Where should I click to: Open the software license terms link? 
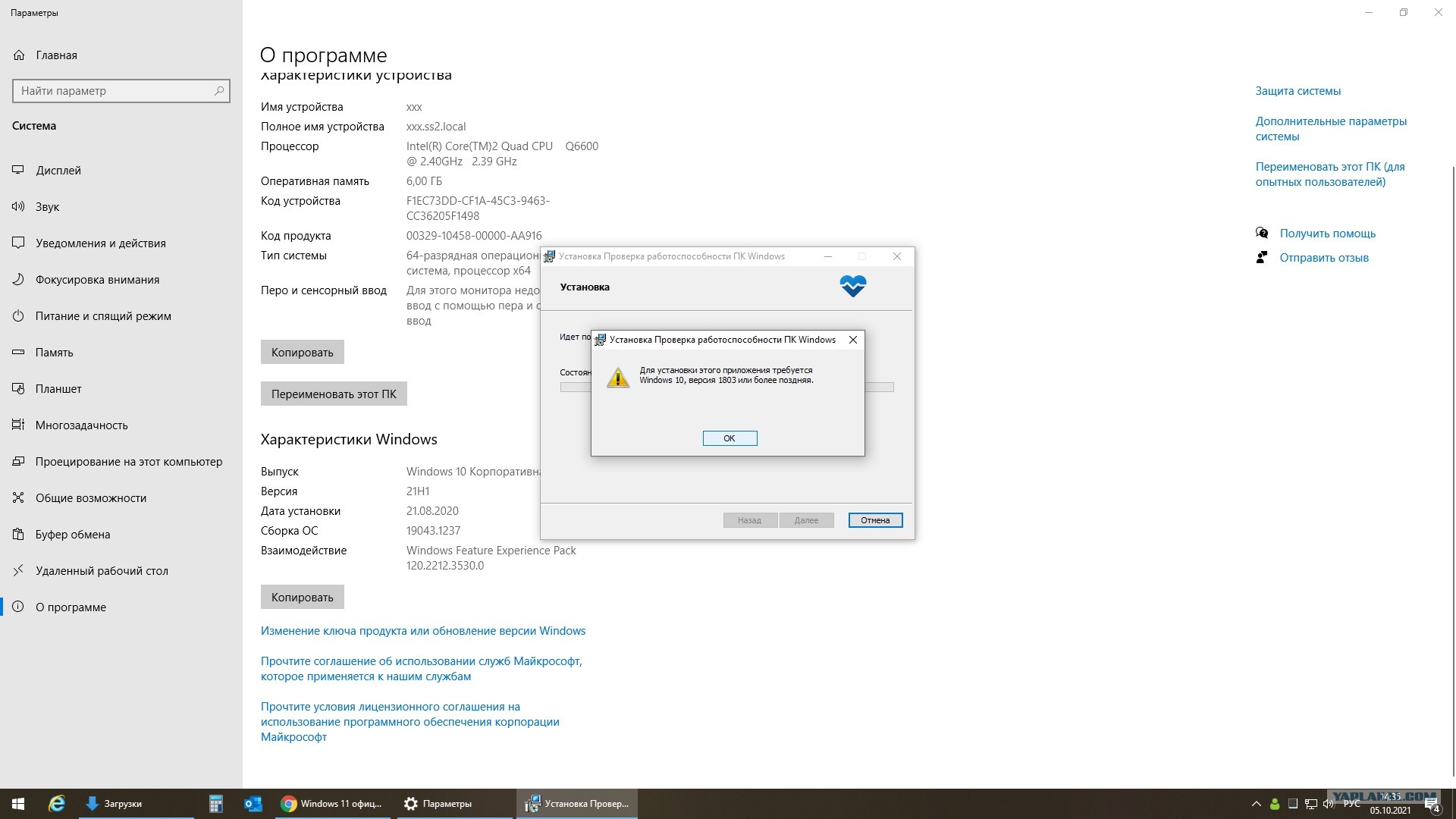tap(410, 722)
